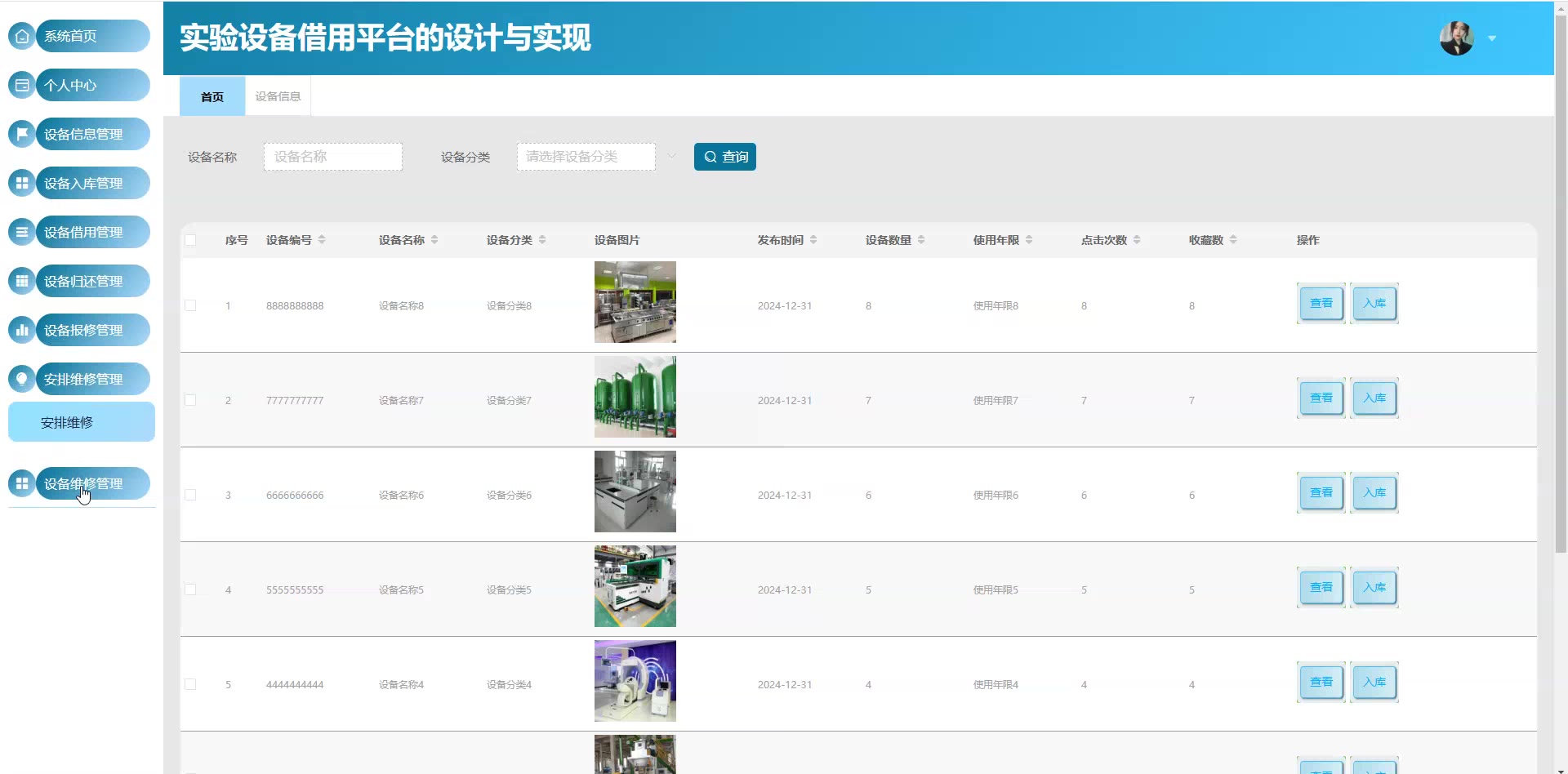
Task: Click the grid icon for 设备入库管理
Action: tap(22, 183)
